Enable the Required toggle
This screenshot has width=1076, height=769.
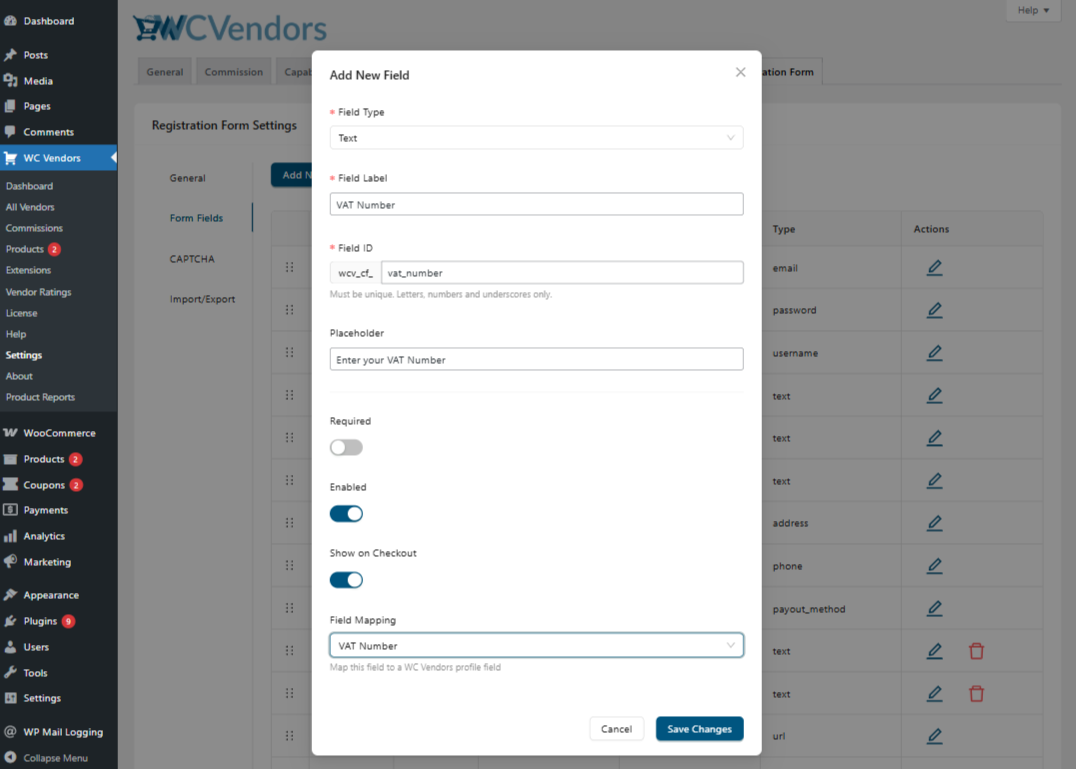point(346,448)
